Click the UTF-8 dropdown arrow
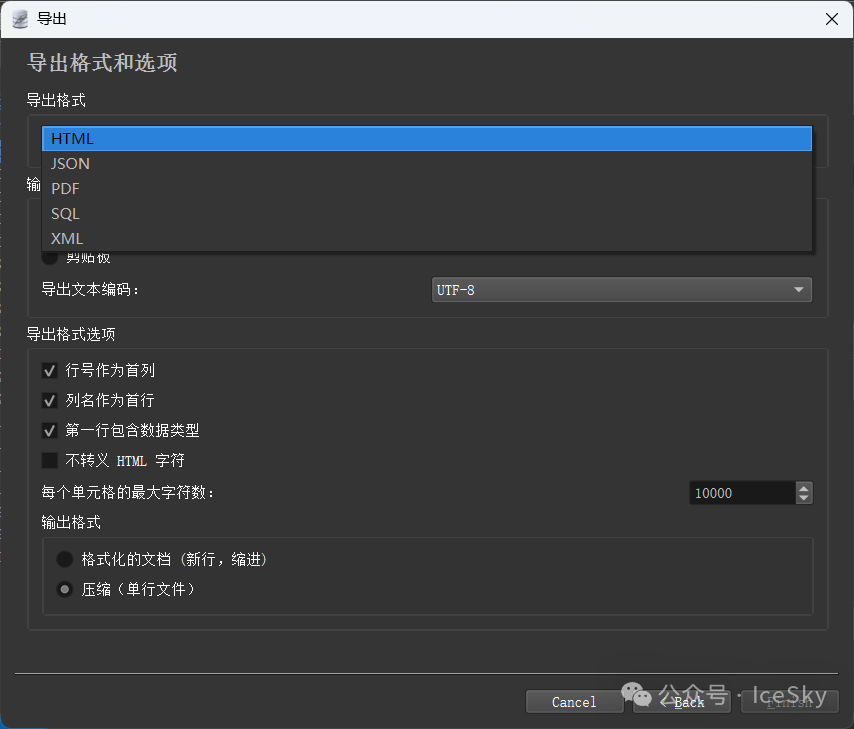Image resolution: width=854 pixels, height=729 pixels. coord(798,290)
